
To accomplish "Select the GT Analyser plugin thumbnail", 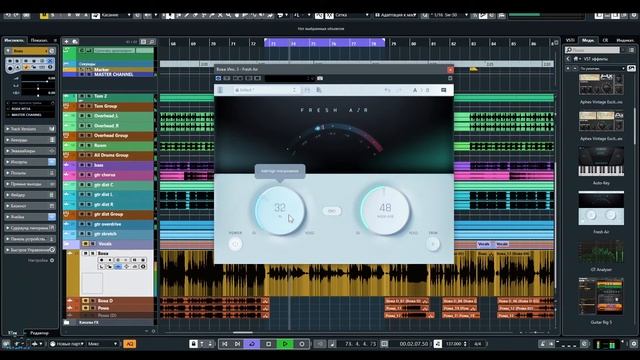I will coord(601,251).
